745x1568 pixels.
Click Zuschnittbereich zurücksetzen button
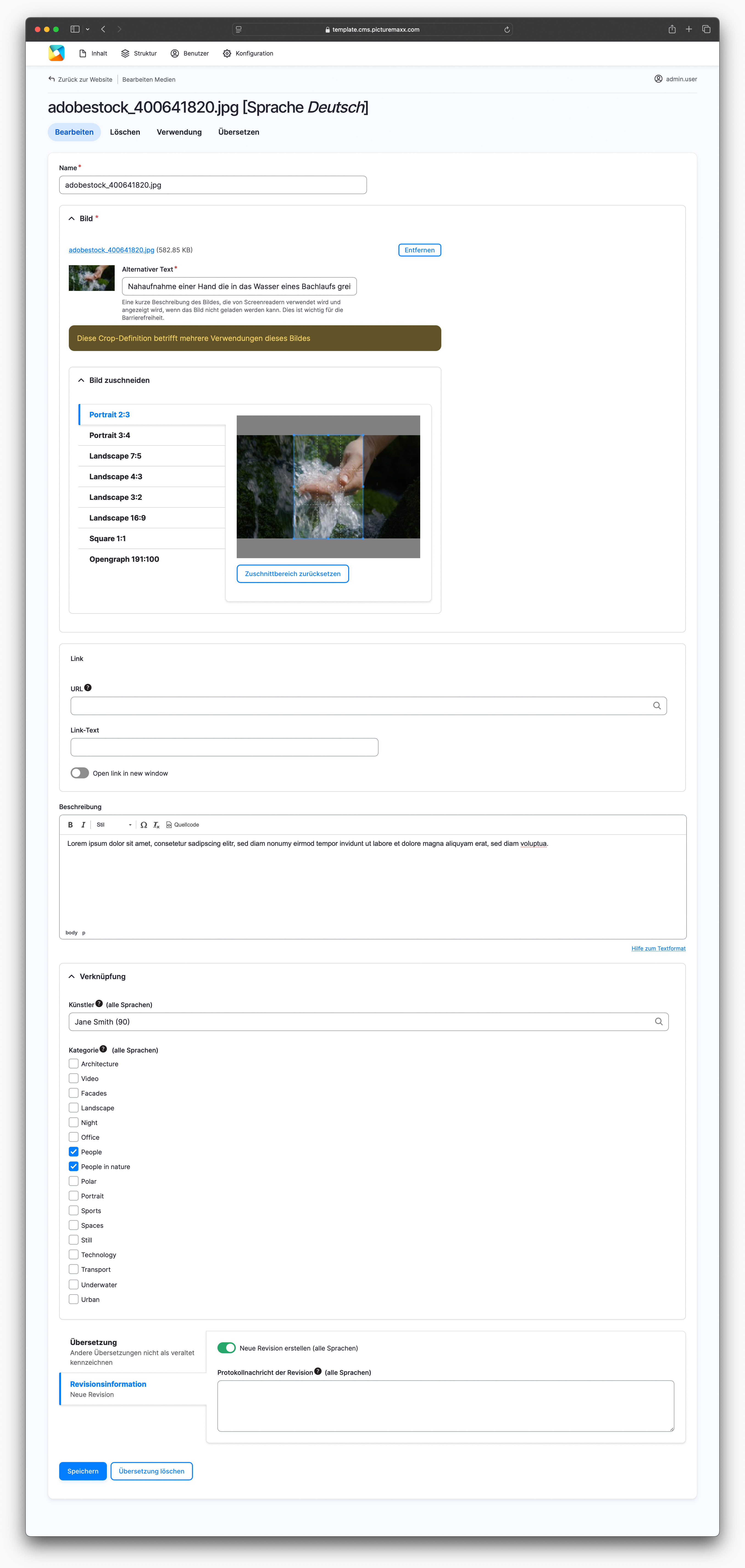coord(293,574)
